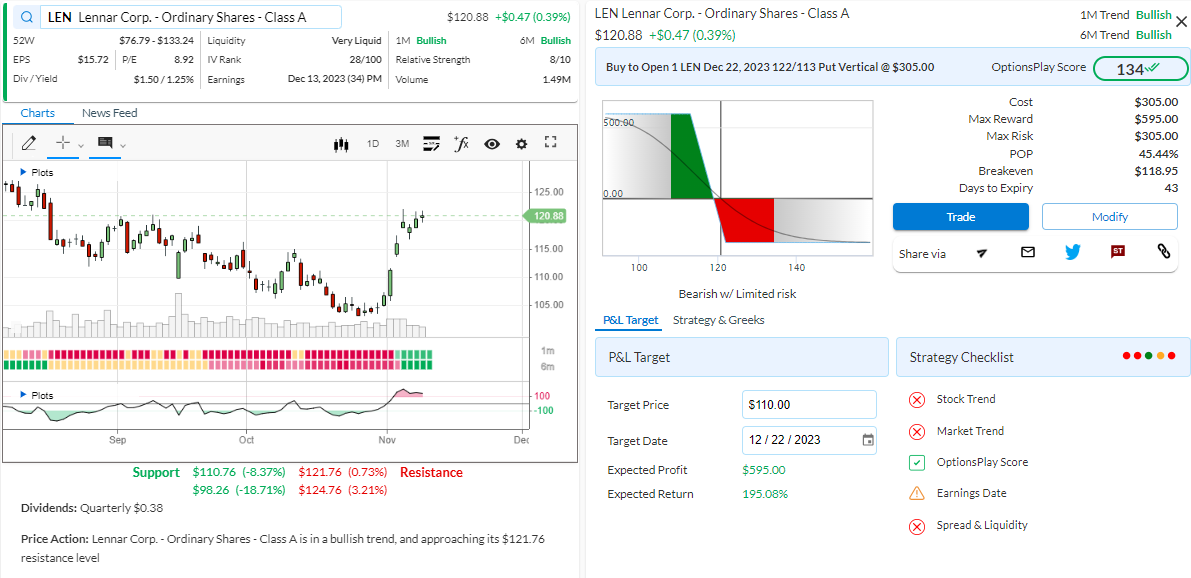Click the 120.88 price label on axis
The width and height of the screenshot is (1191, 578).
click(545, 216)
